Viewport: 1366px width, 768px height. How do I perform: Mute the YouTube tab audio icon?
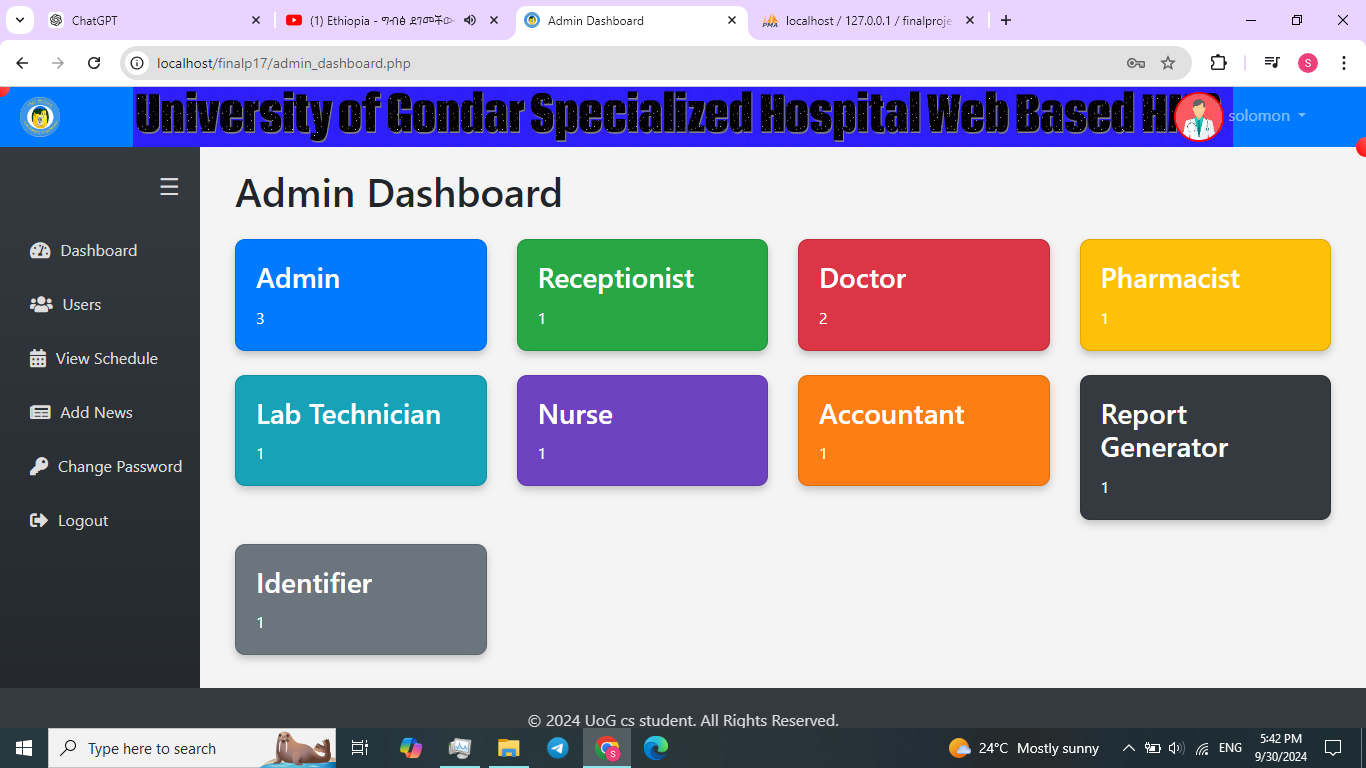(470, 20)
